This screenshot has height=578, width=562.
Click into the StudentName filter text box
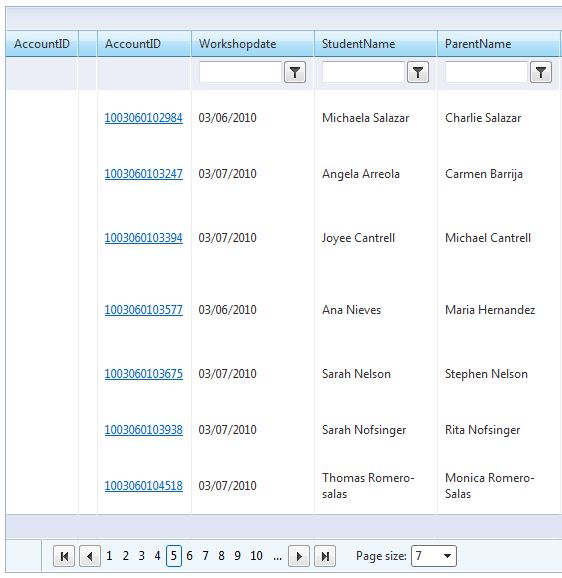[363, 72]
